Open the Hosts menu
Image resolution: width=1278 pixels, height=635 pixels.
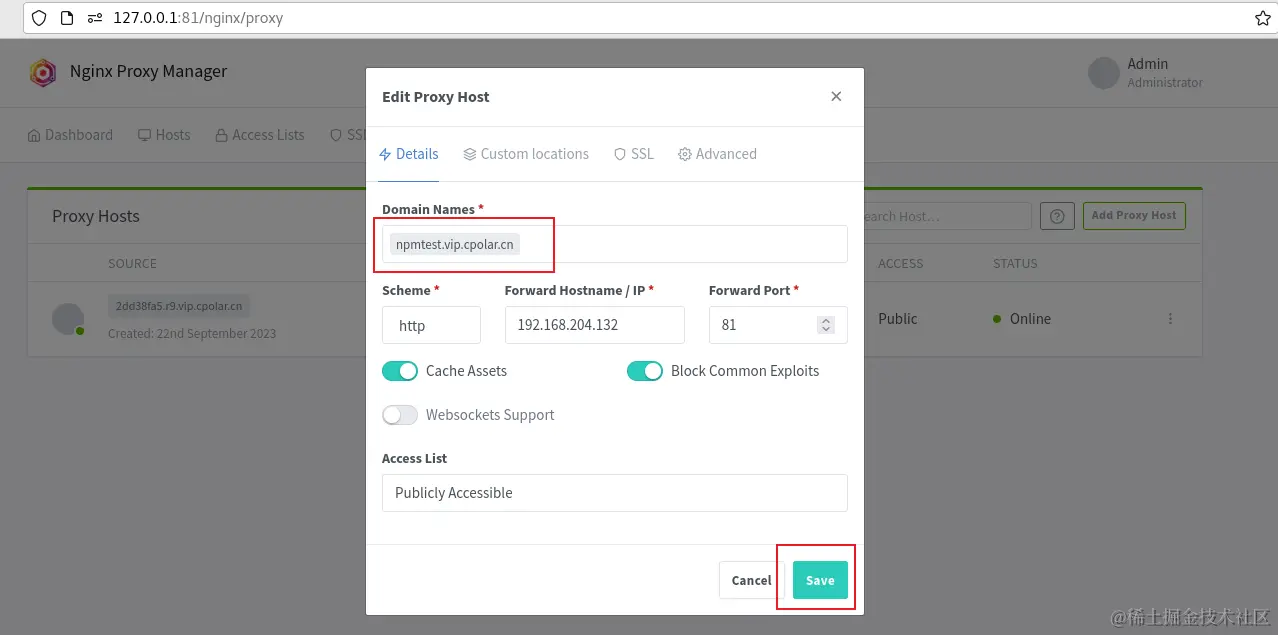[164, 135]
